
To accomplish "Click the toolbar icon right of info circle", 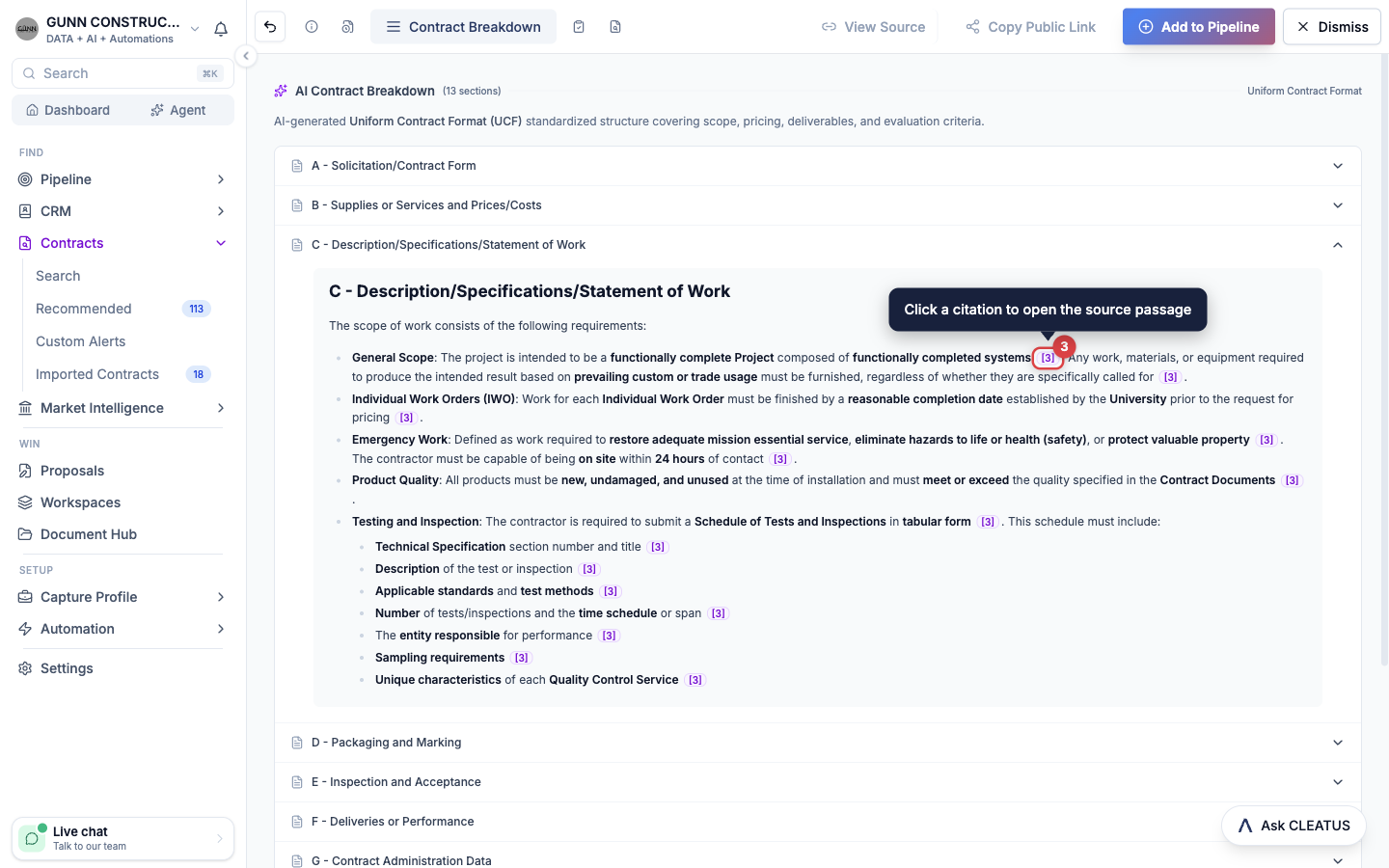I will click(347, 27).
